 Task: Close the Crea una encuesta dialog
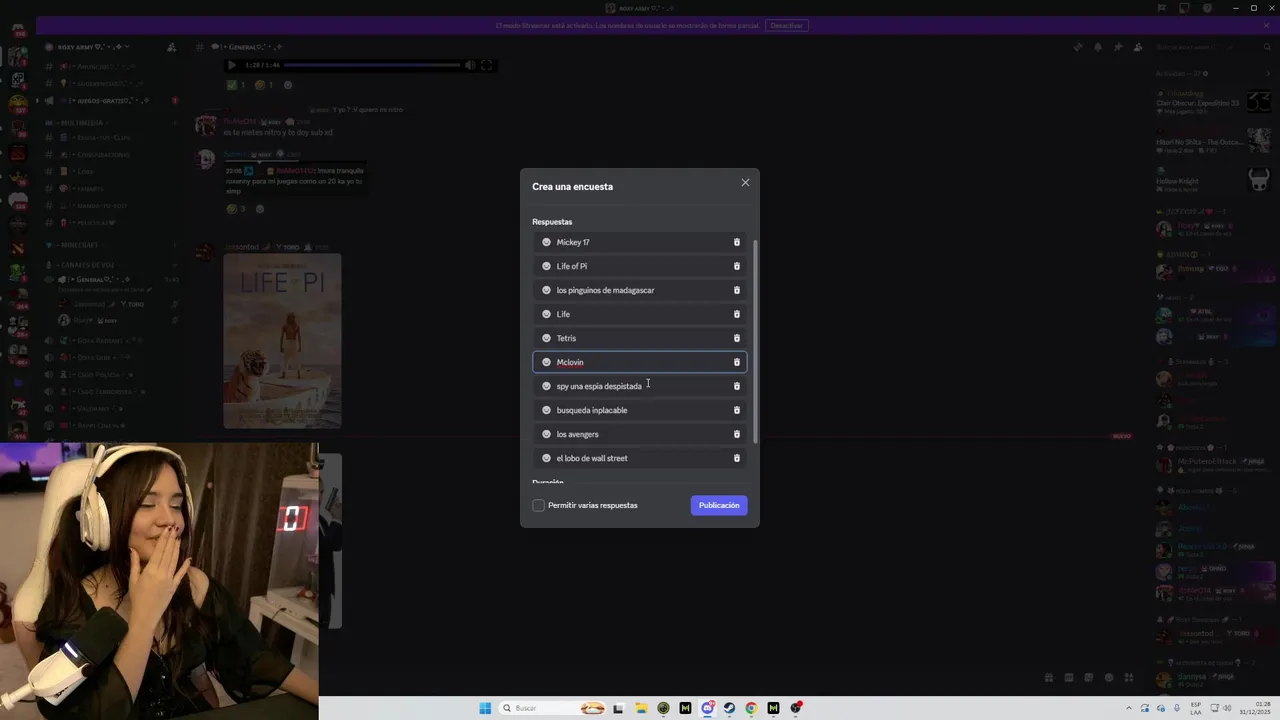click(745, 183)
